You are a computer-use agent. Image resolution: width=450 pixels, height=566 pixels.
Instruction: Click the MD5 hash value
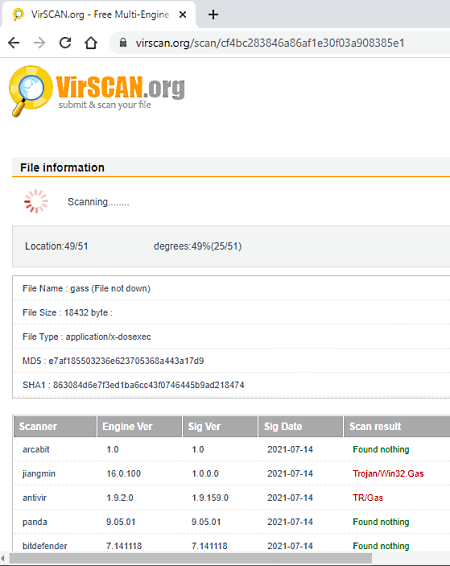pyautogui.click(x=126, y=361)
